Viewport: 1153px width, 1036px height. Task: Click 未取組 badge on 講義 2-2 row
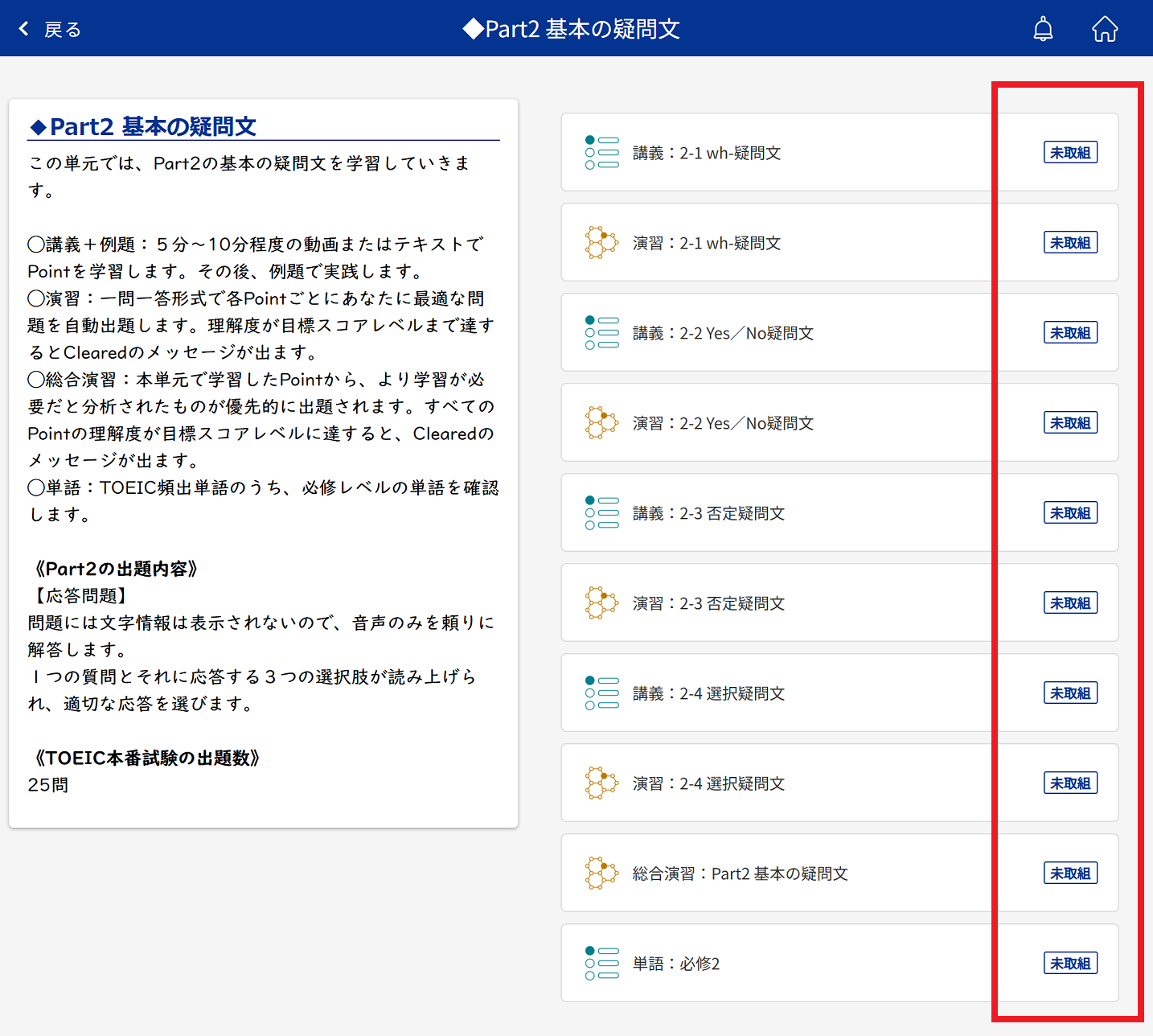[1070, 333]
